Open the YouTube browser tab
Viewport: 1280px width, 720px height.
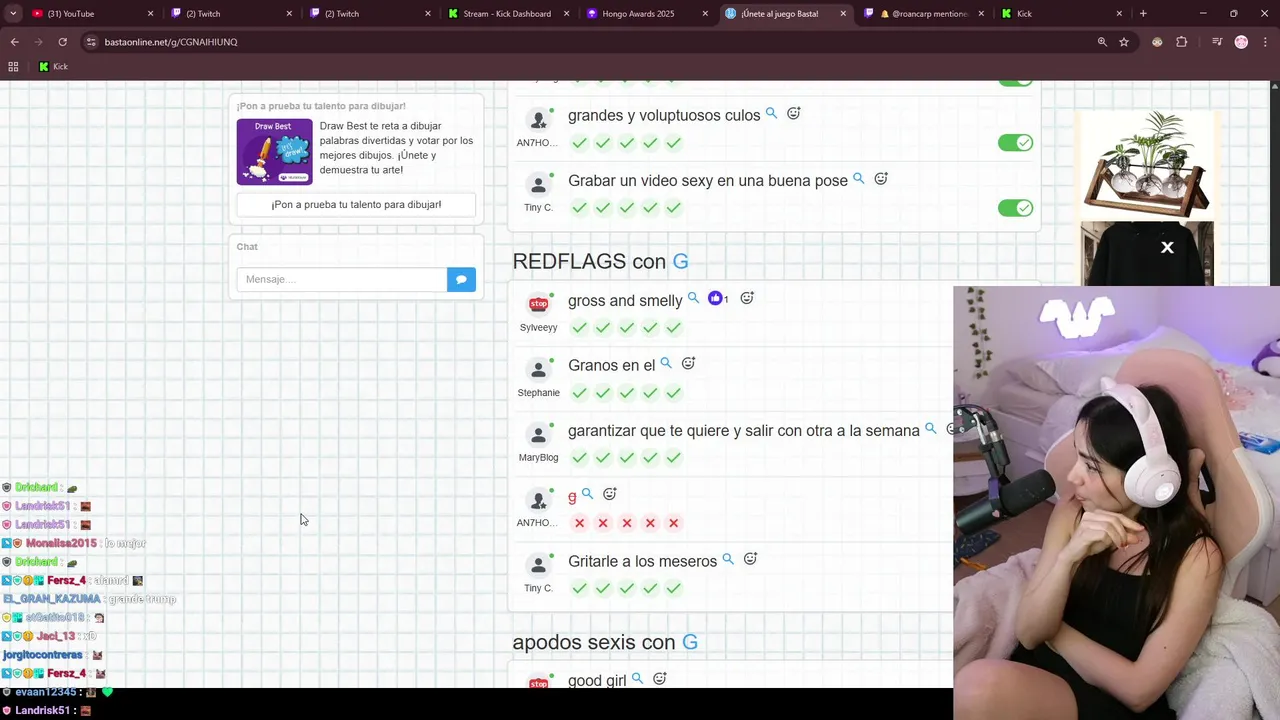coord(92,14)
